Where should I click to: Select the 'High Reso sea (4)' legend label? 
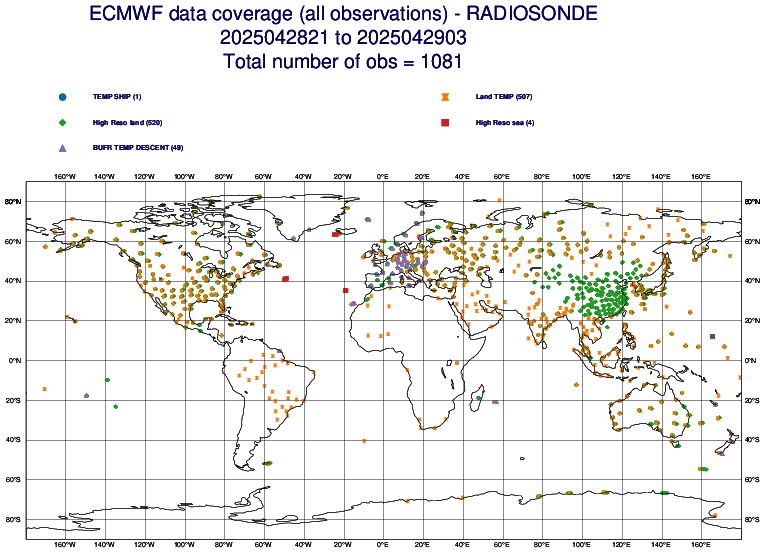(x=505, y=123)
